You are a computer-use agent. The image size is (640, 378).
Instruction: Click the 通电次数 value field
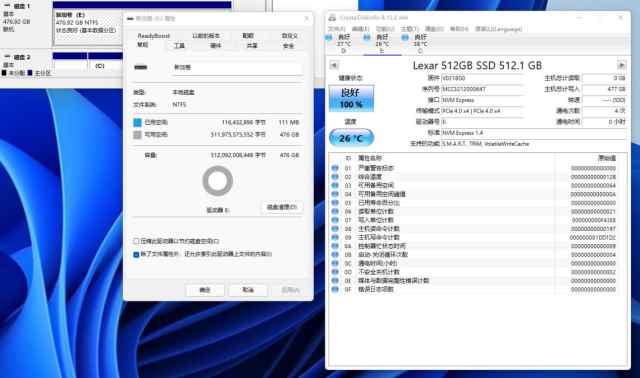point(604,111)
